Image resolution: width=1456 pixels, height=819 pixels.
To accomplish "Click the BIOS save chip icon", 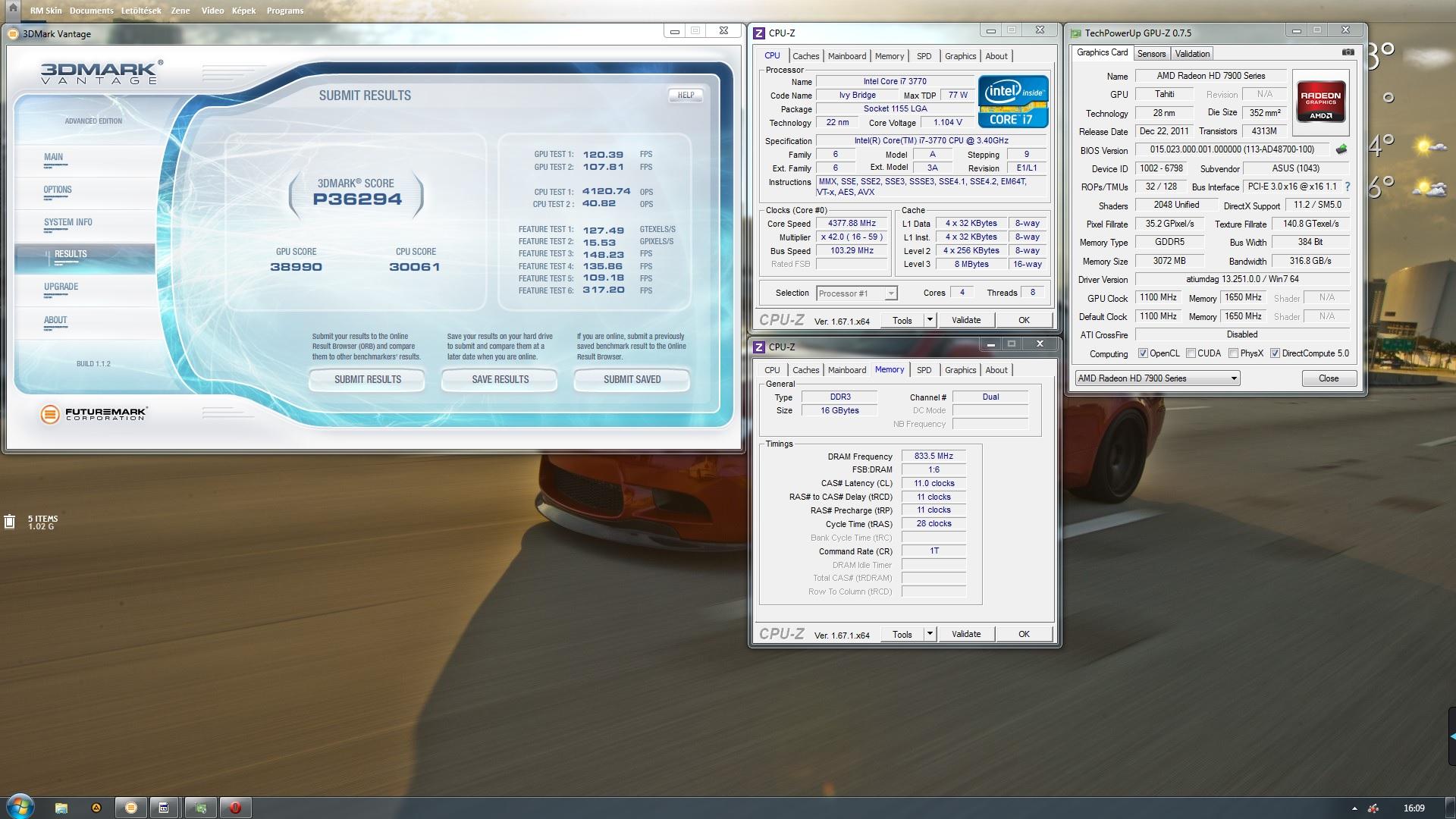I will pos(1341,149).
